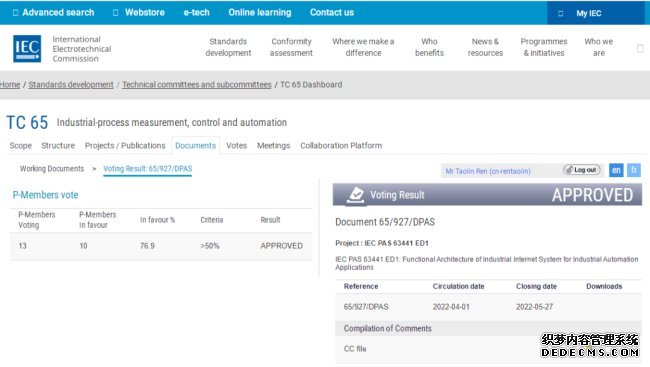Image resolution: width=650 pixels, height=367 pixels.
Task: Select the Meetings tab
Action: coord(273,146)
